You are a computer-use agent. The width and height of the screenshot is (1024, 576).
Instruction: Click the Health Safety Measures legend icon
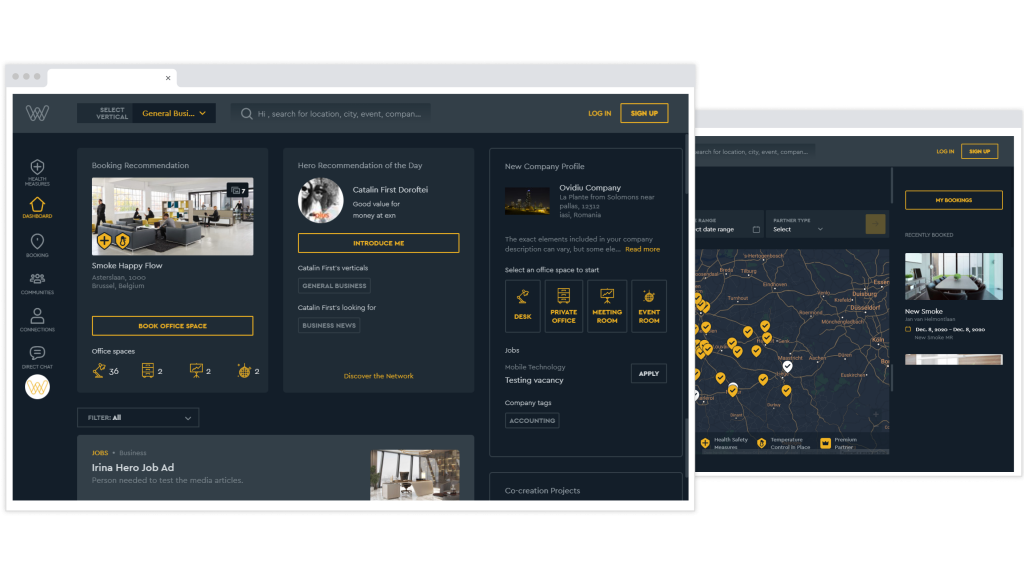coord(705,443)
